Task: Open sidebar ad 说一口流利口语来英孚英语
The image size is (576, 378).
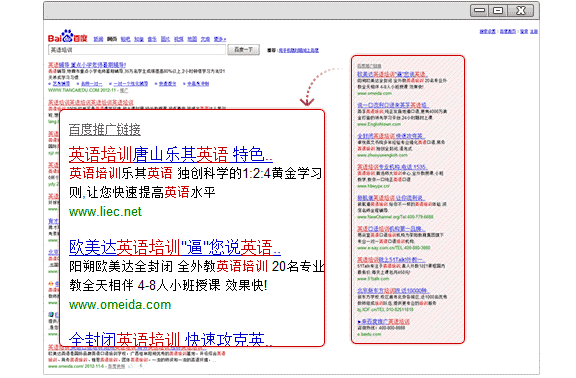Action: click(393, 105)
